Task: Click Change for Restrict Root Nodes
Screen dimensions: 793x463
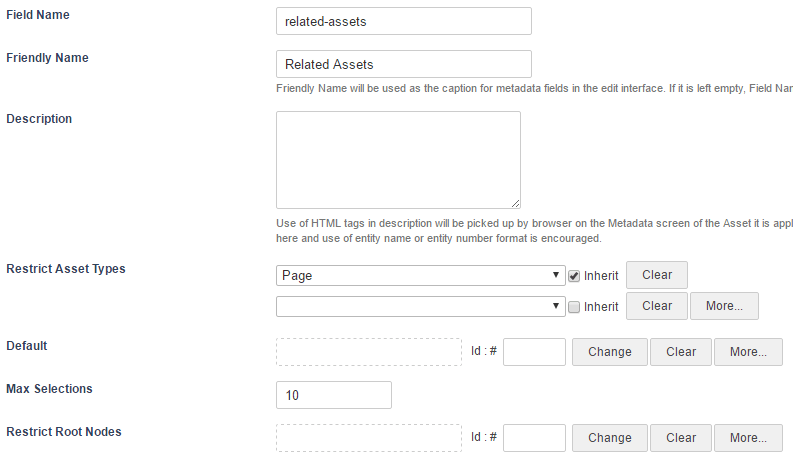Action: coord(609,438)
